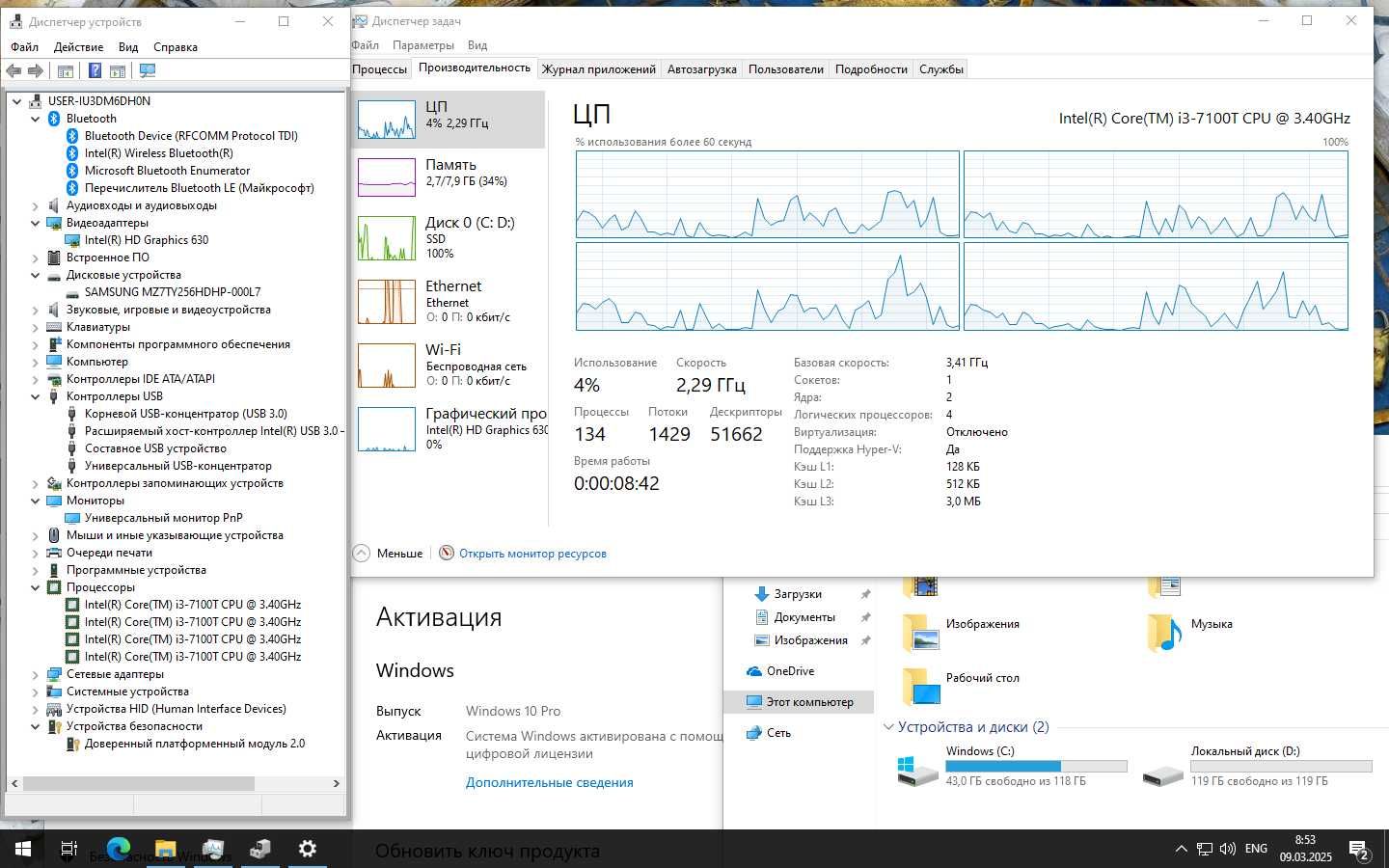Open Файл menu in Device Manager
Screen dimensions: 1389x868
(25, 46)
